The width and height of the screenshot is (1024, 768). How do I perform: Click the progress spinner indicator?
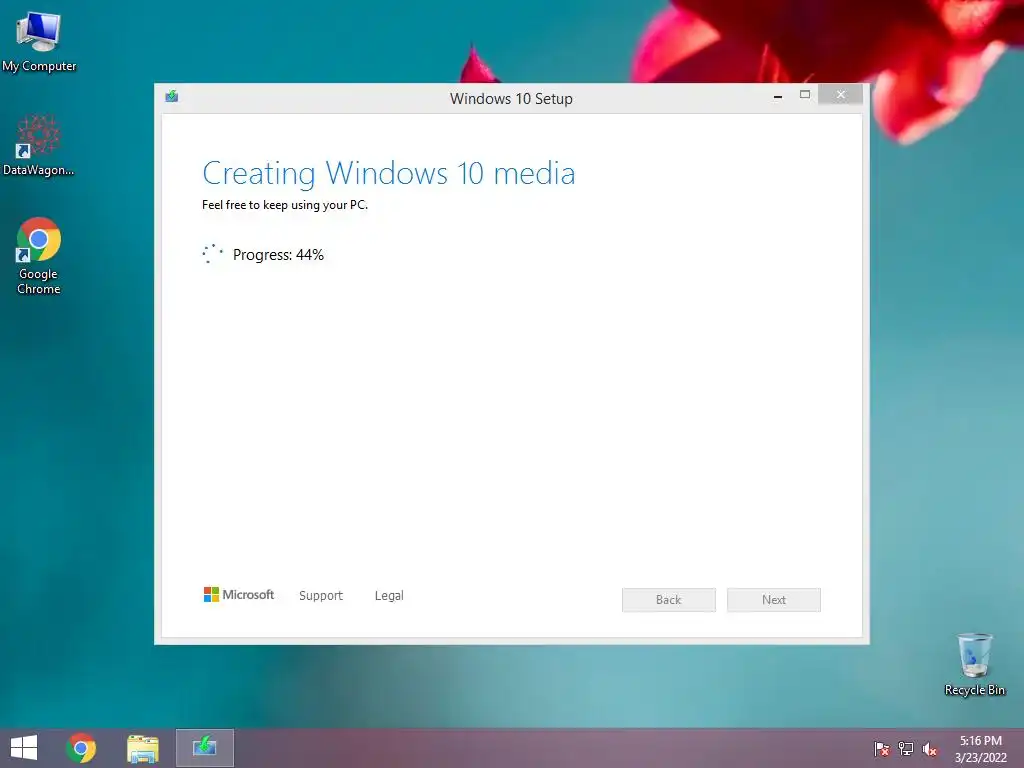212,254
